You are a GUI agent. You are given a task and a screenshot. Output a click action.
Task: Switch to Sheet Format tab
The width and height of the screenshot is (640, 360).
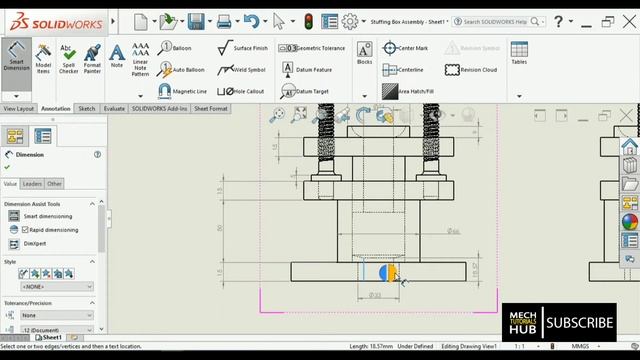[x=211, y=109]
